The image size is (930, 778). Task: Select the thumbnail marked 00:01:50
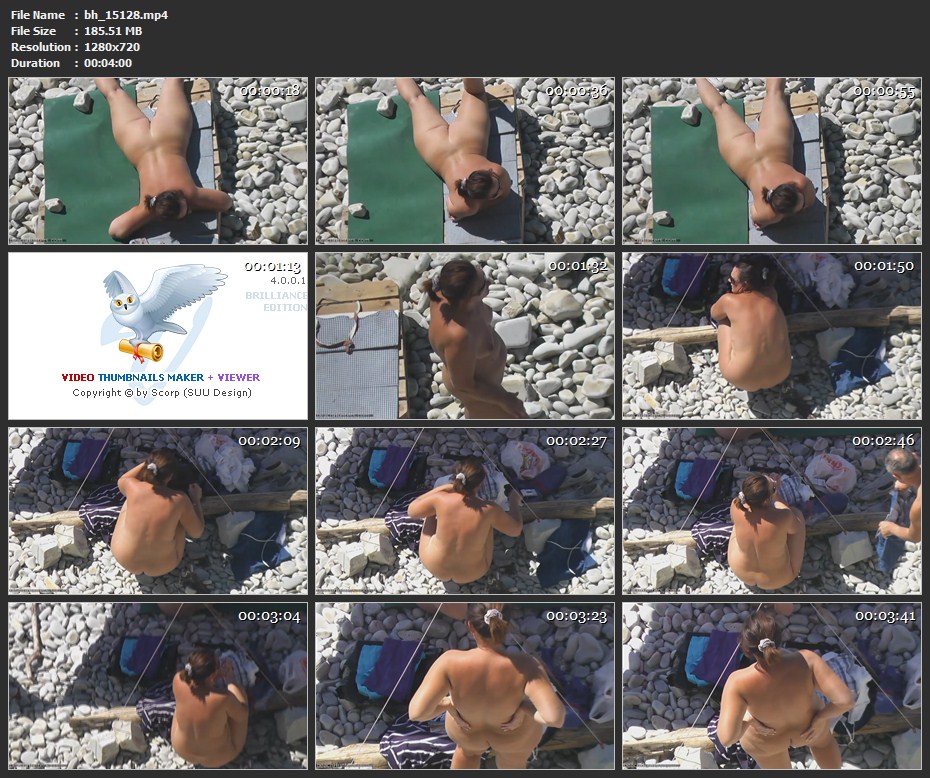click(x=771, y=335)
